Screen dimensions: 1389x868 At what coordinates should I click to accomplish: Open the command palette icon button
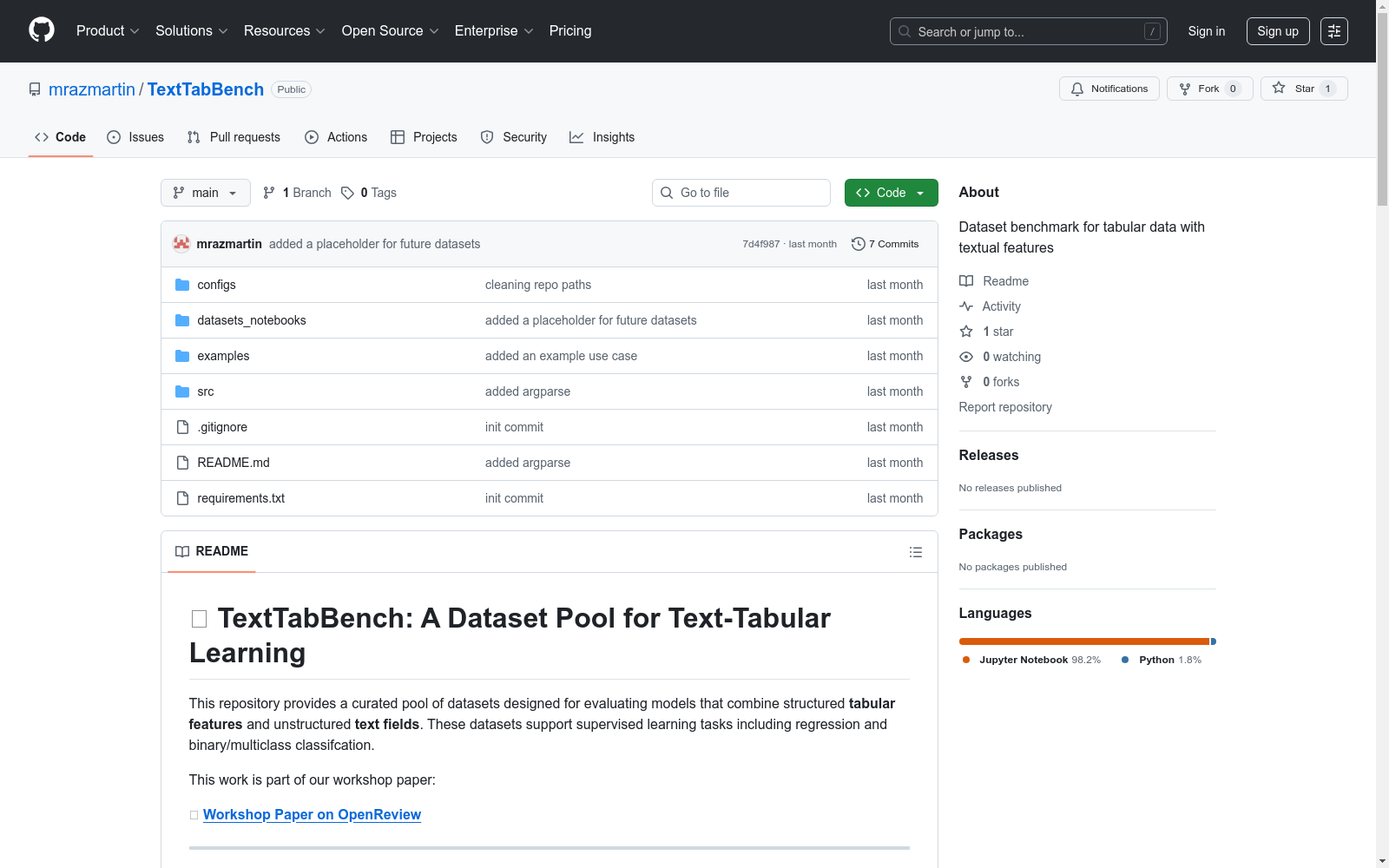click(1334, 31)
